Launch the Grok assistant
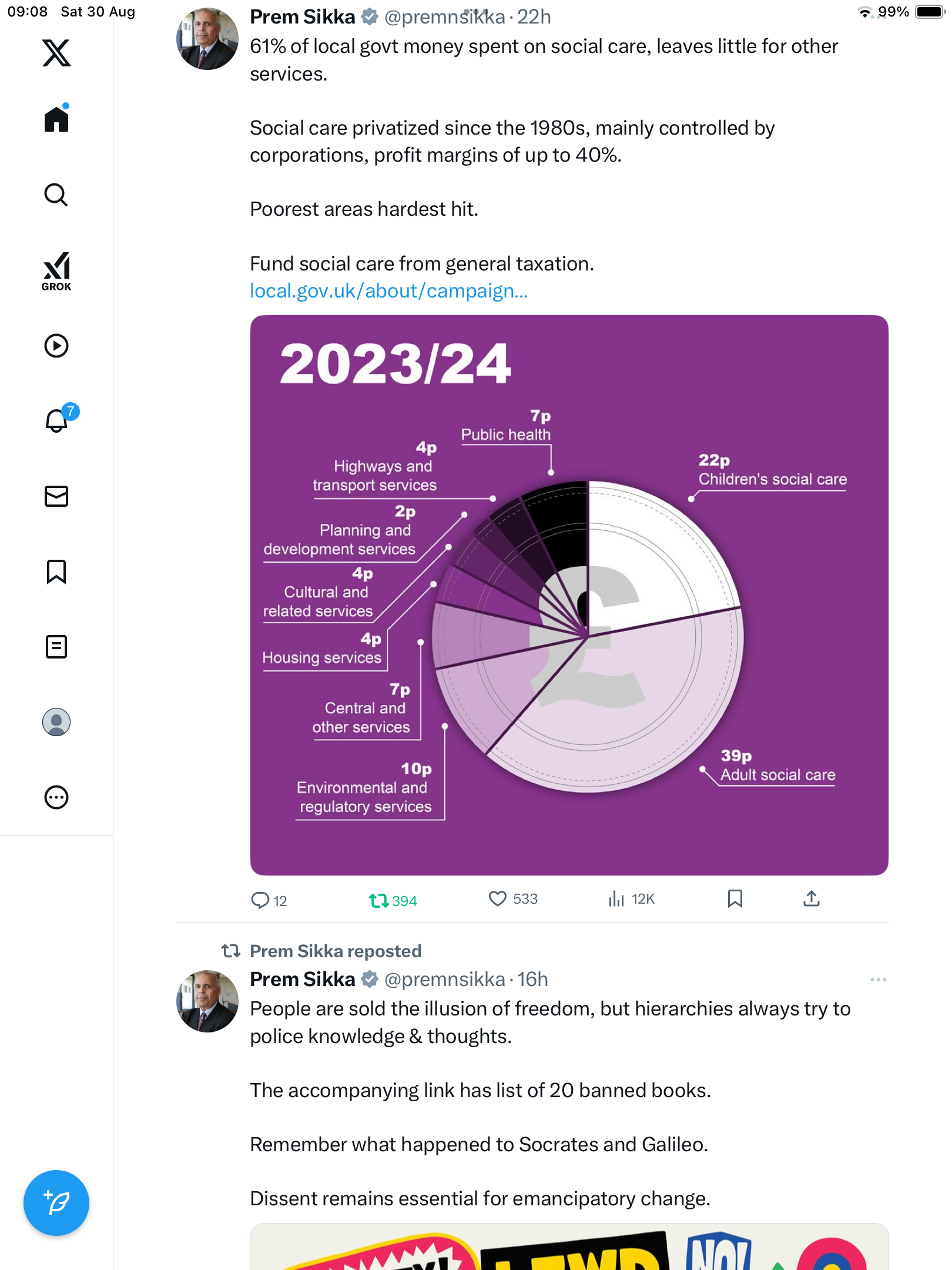Image resolution: width=952 pixels, height=1270 pixels. (x=56, y=271)
